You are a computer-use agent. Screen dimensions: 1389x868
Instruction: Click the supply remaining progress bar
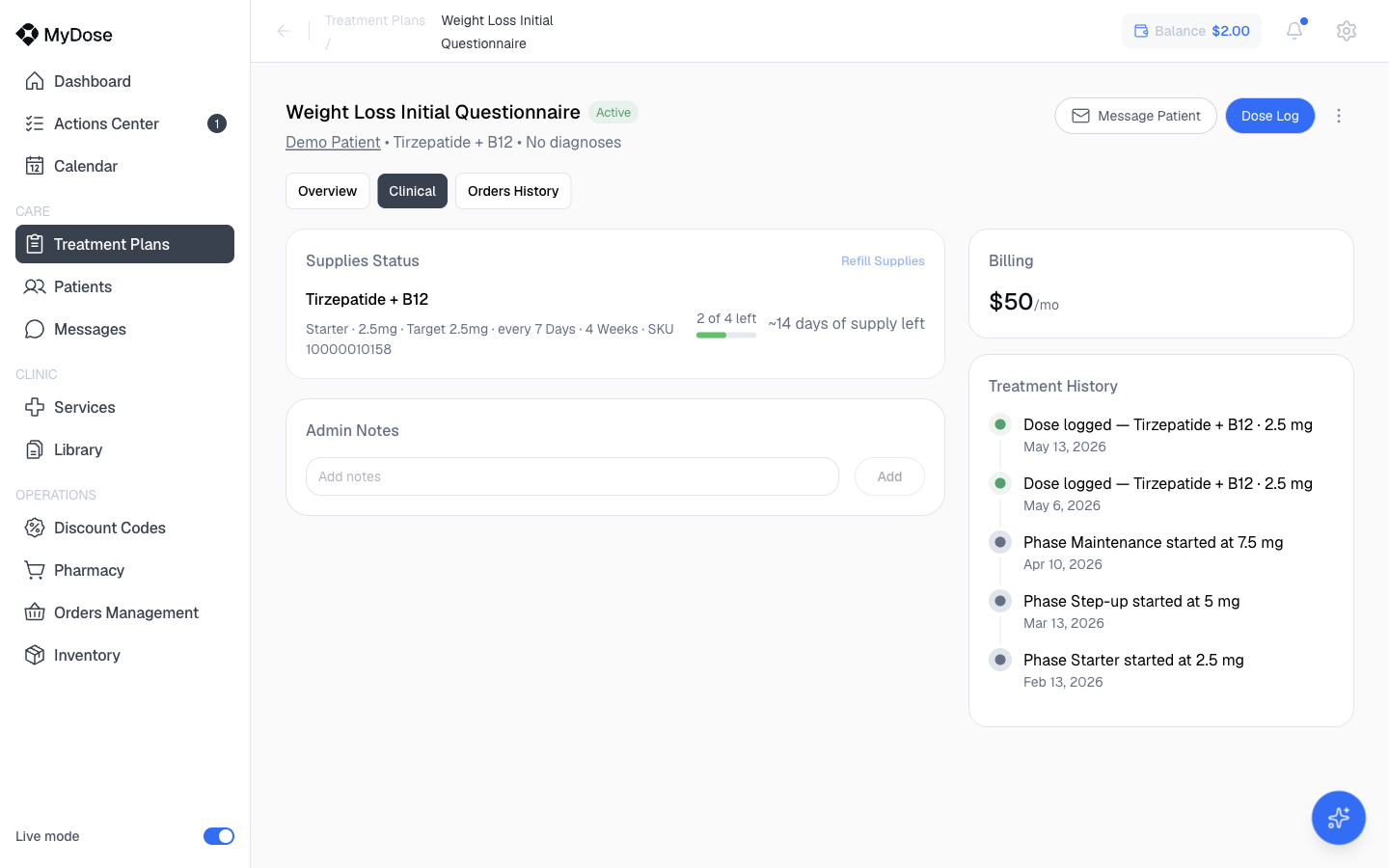[x=726, y=335]
